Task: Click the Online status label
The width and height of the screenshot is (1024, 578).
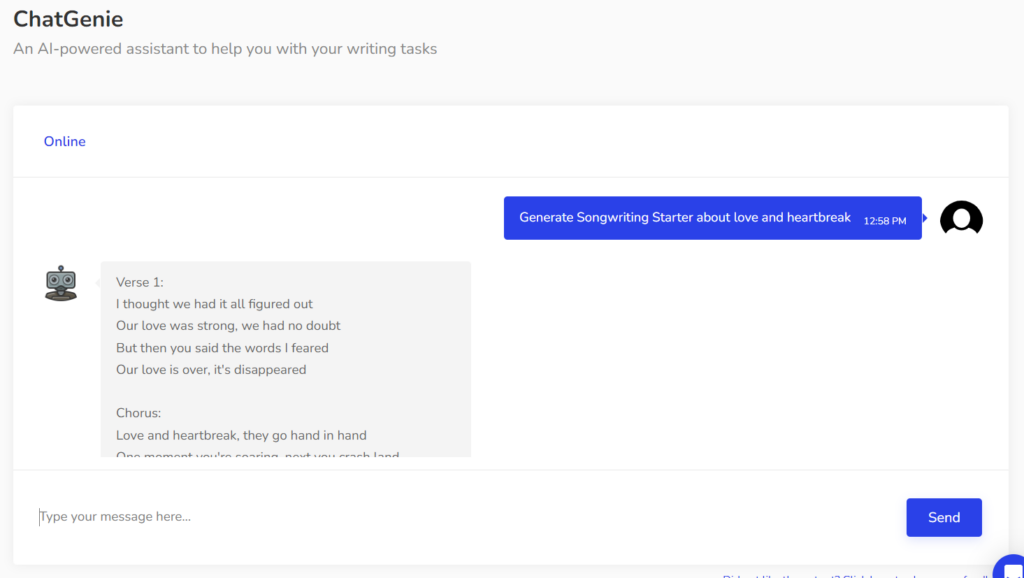Action: (x=65, y=142)
